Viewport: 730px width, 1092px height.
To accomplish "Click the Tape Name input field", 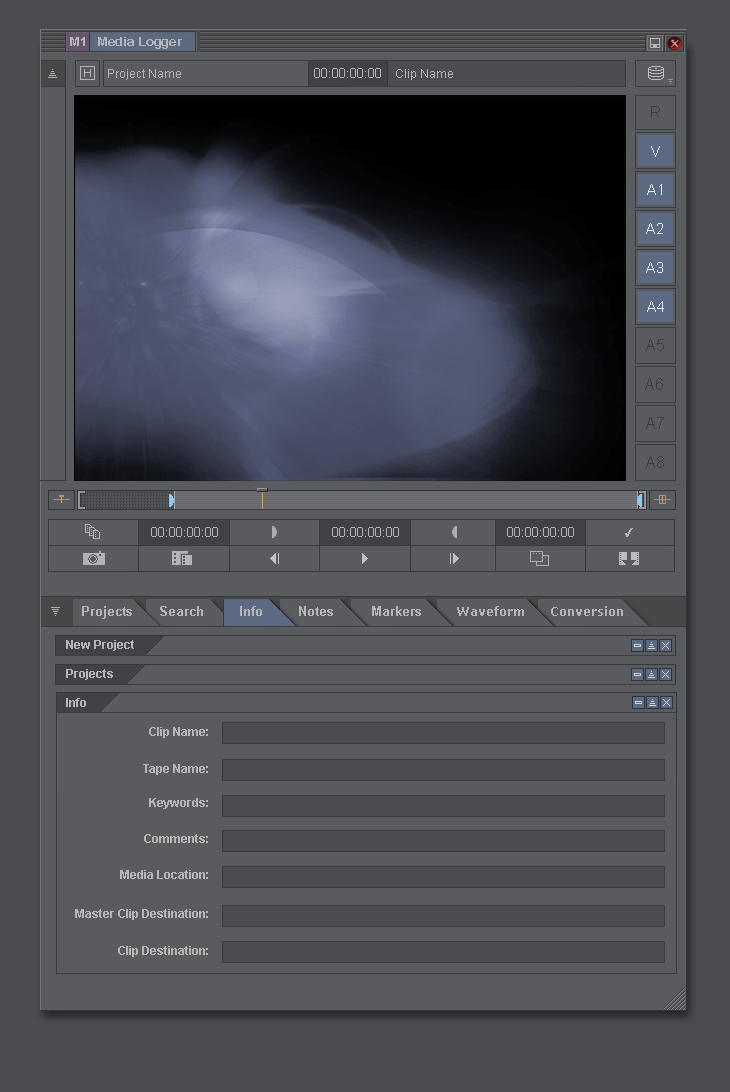I will pyautogui.click(x=443, y=770).
